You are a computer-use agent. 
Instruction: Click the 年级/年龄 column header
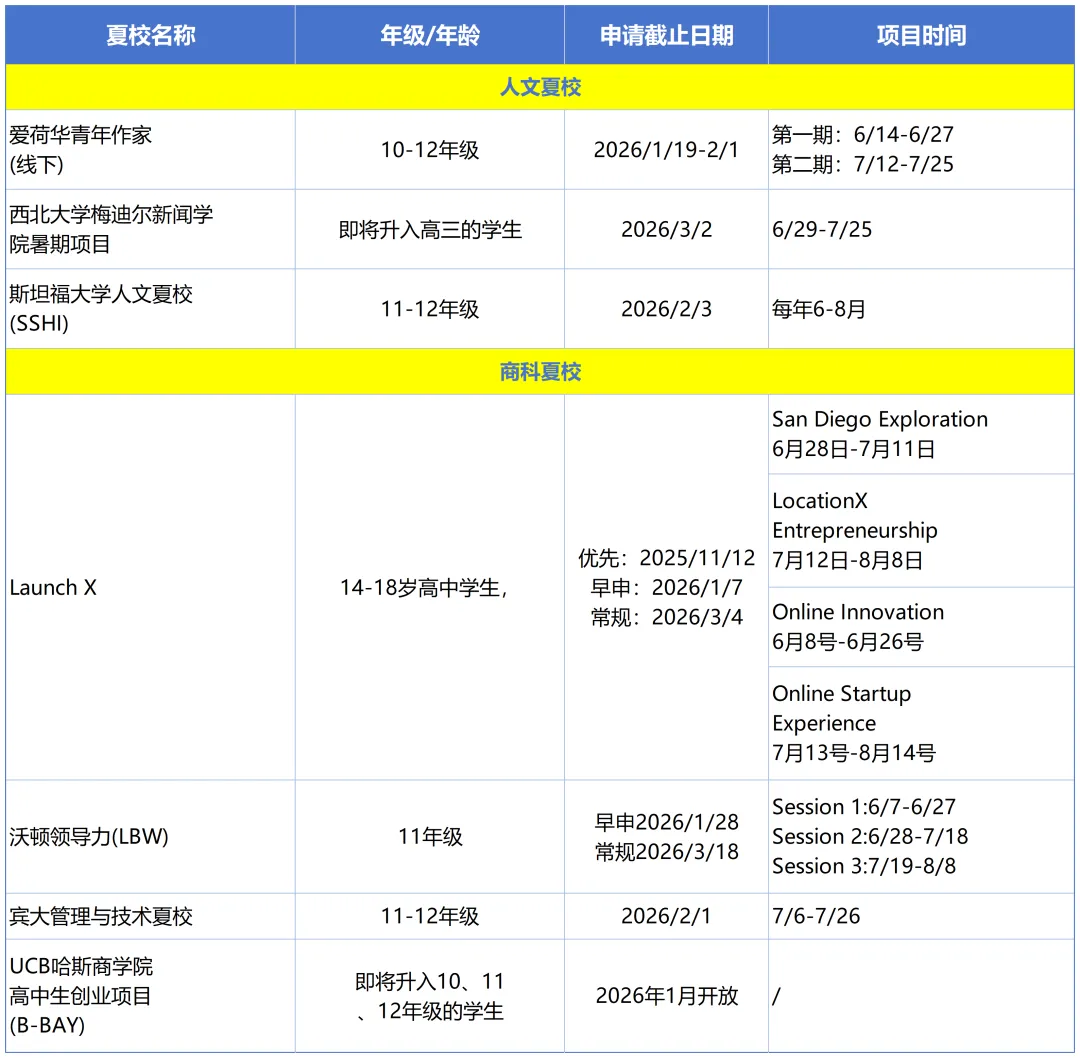[x=430, y=36]
